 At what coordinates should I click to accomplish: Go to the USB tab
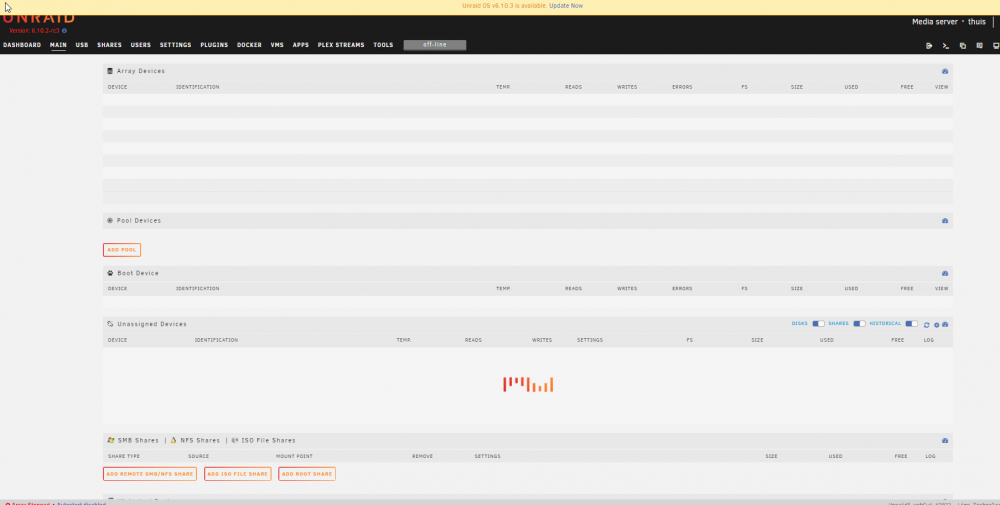coord(82,45)
